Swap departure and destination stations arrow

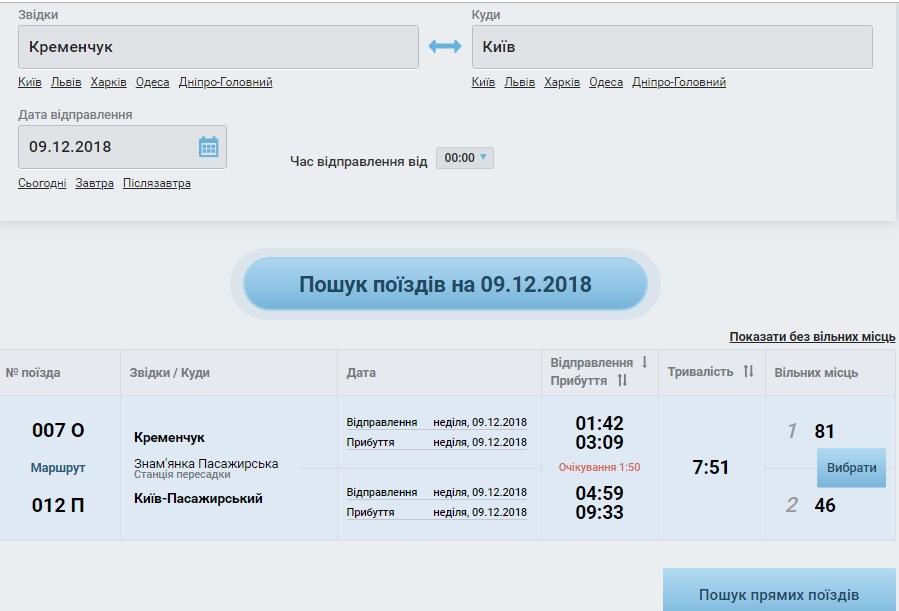(x=445, y=47)
